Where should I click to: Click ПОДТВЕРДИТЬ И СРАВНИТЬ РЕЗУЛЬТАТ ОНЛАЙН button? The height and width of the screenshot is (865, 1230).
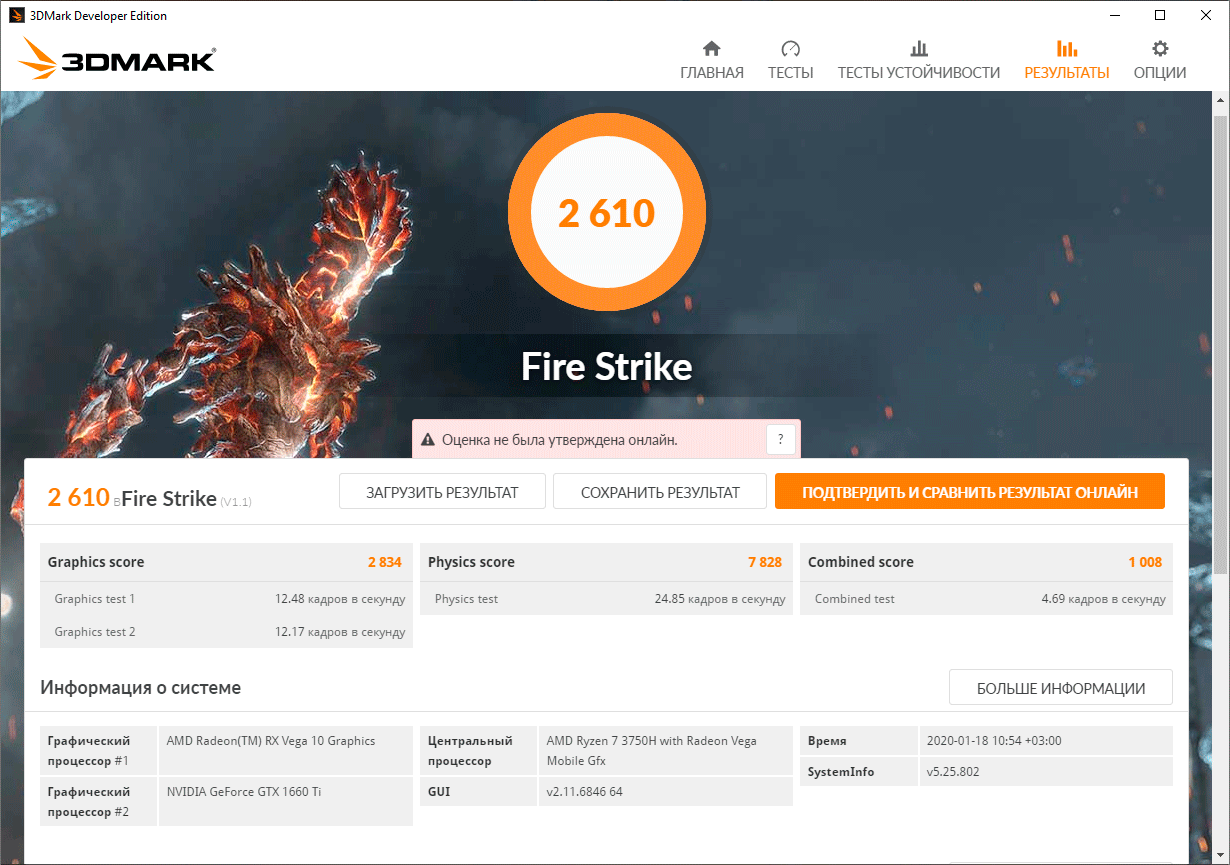click(970, 491)
